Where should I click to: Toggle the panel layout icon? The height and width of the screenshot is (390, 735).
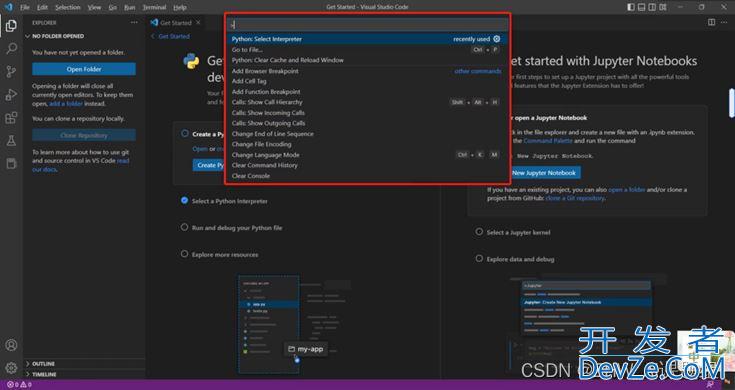(x=641, y=7)
